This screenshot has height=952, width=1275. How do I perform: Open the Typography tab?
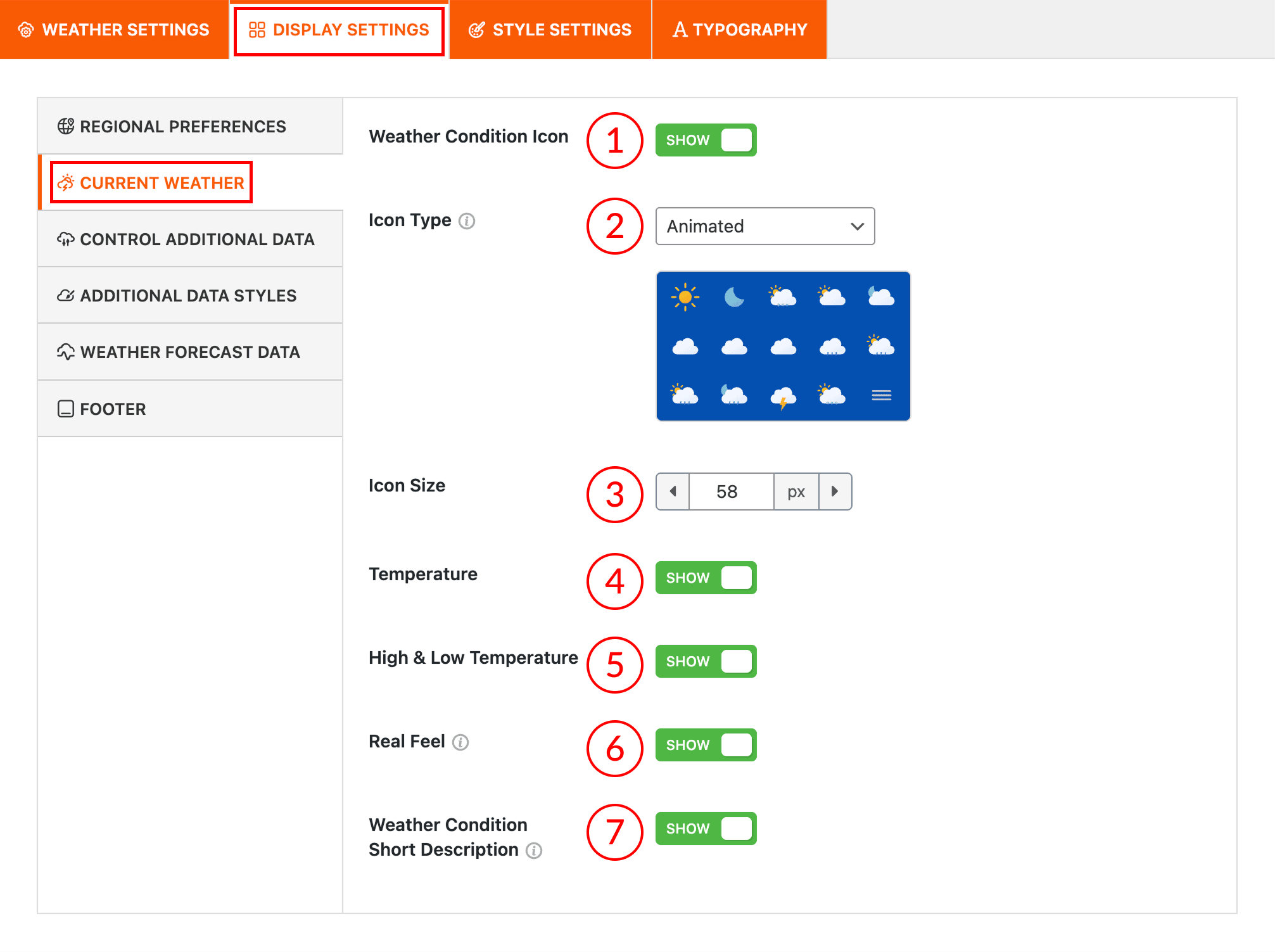[739, 30]
